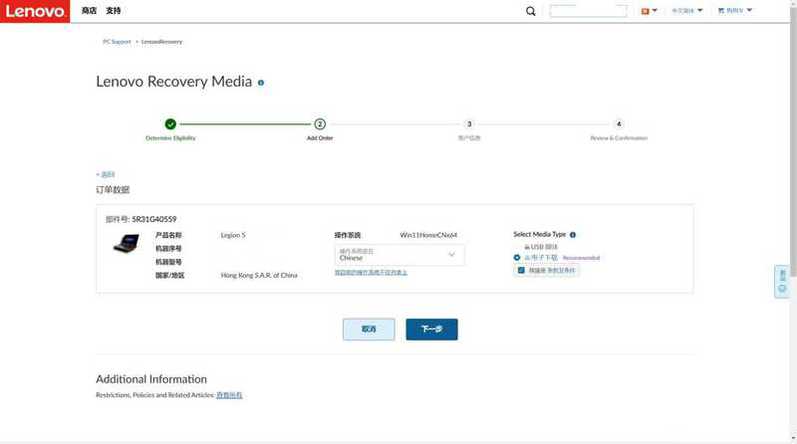Click the completed Determine Eligibility step
This screenshot has width=797, height=444.
[x=170, y=124]
